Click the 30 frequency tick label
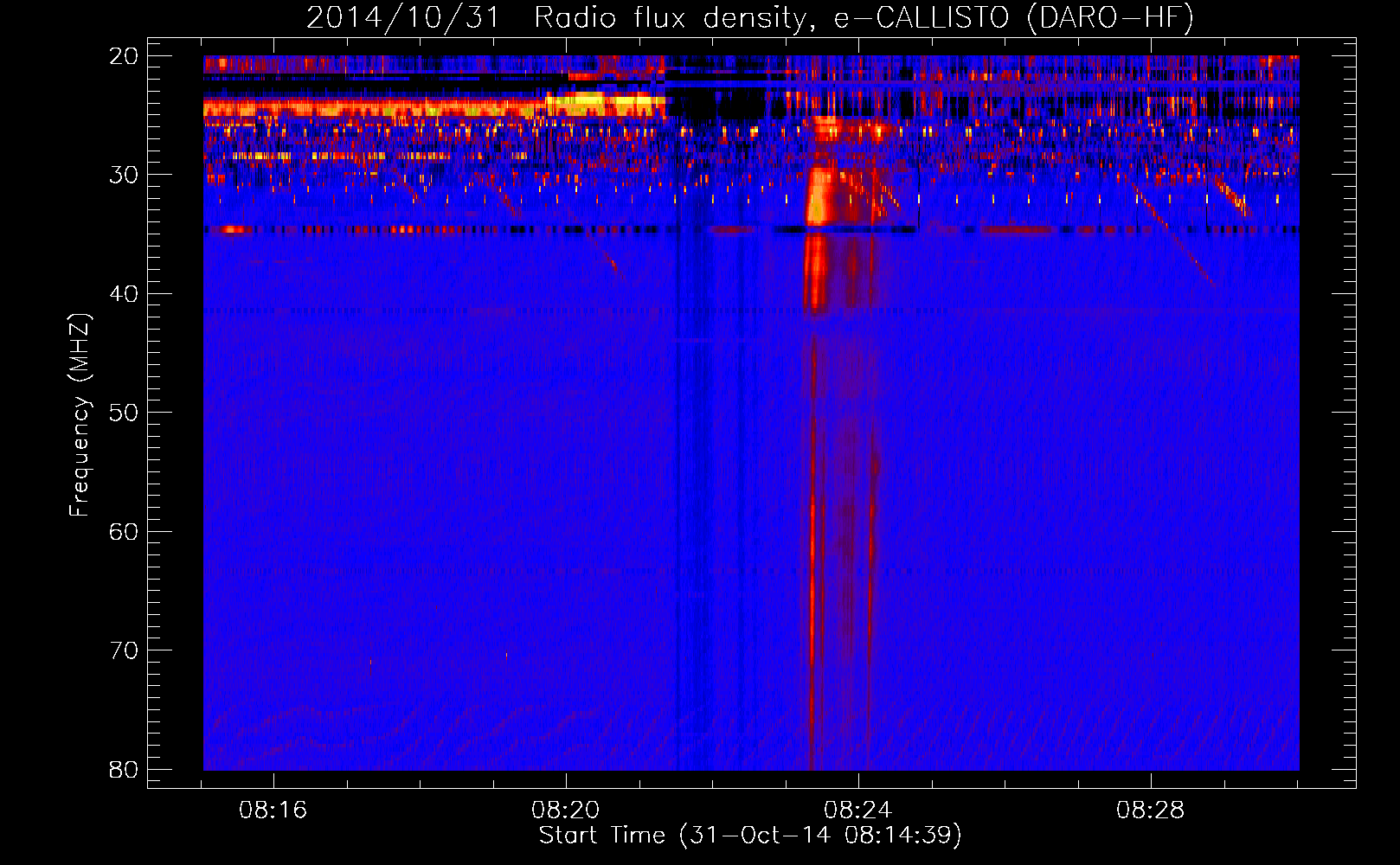 coord(123,175)
